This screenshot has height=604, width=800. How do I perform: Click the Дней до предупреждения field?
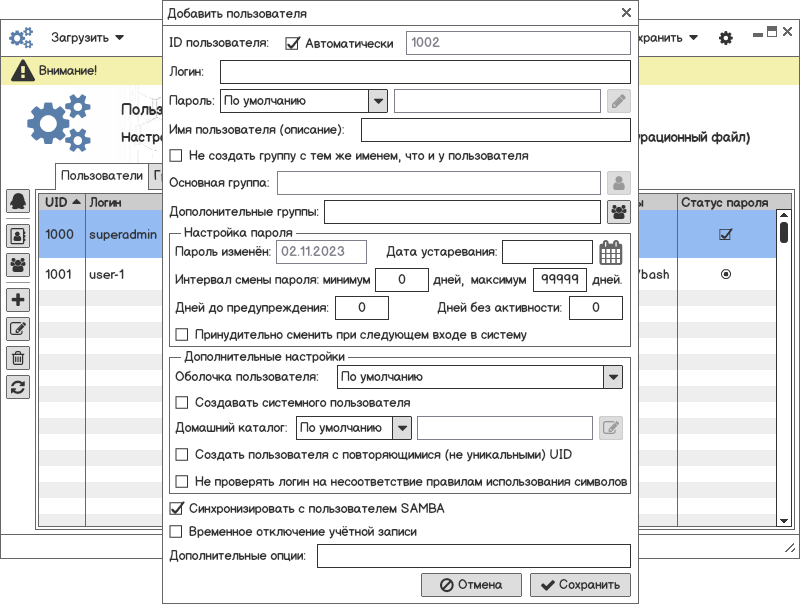pyautogui.click(x=362, y=308)
